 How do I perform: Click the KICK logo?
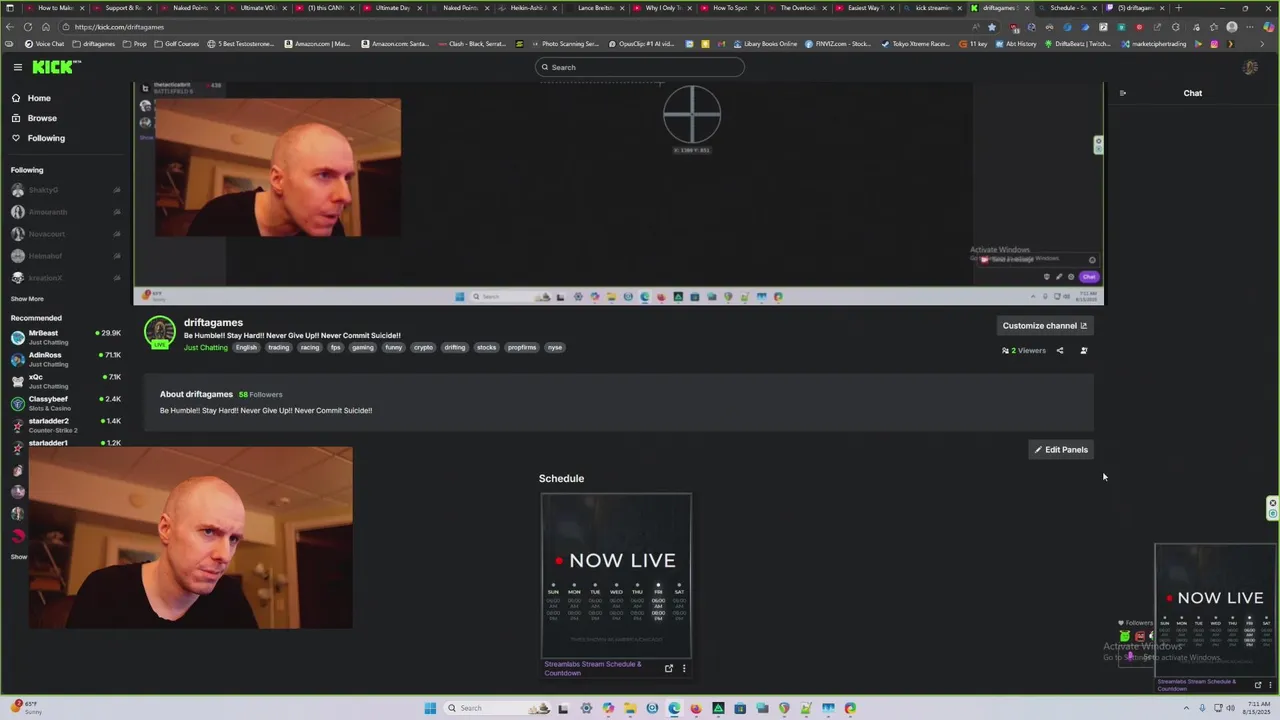56,67
